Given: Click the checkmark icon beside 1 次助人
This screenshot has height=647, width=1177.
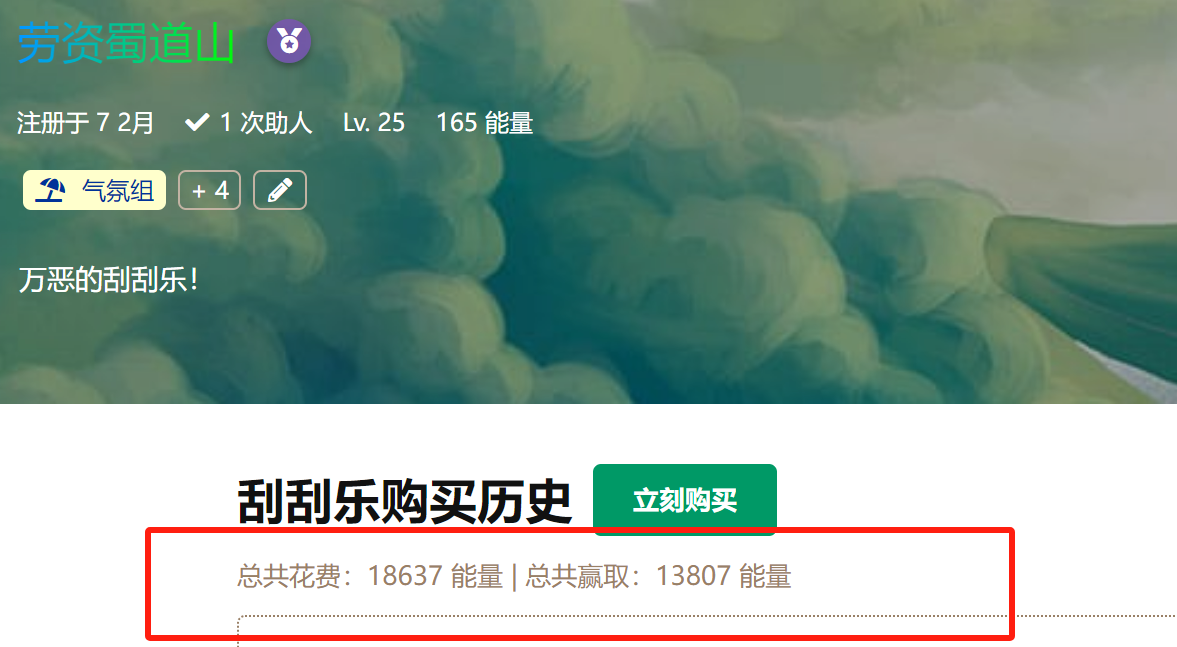Looking at the screenshot, I should [197, 122].
